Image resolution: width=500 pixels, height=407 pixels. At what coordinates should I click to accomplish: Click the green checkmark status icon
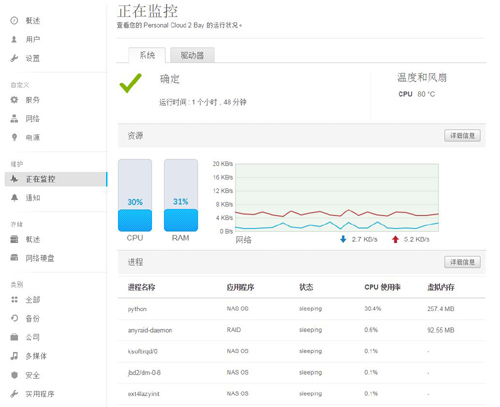click(130, 83)
